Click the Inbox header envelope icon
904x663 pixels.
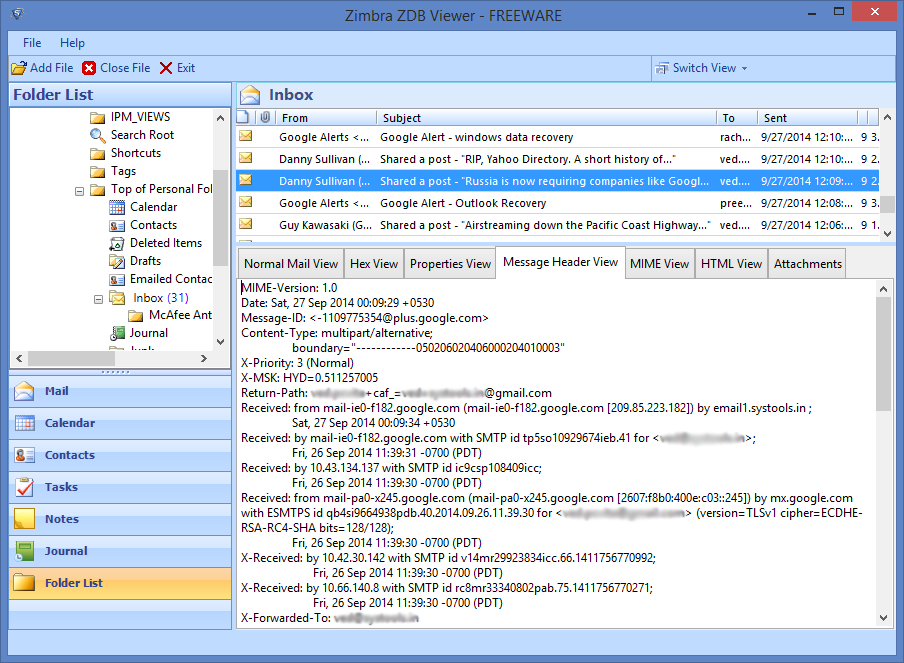click(x=250, y=95)
